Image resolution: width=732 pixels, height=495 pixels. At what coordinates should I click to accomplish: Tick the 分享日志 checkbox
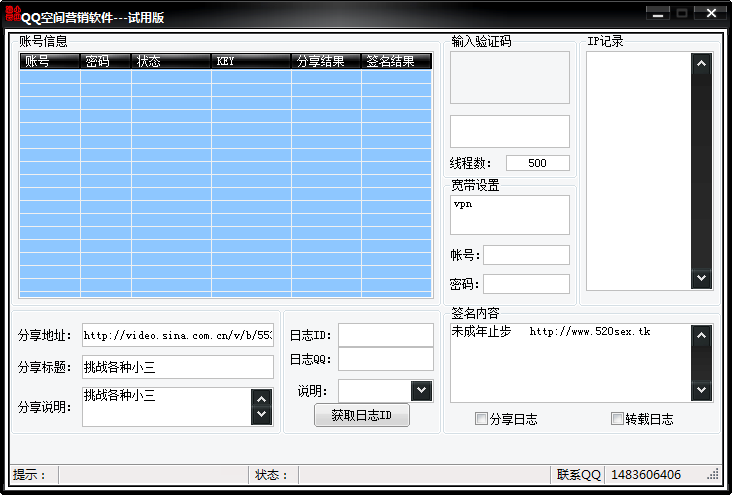click(481, 418)
